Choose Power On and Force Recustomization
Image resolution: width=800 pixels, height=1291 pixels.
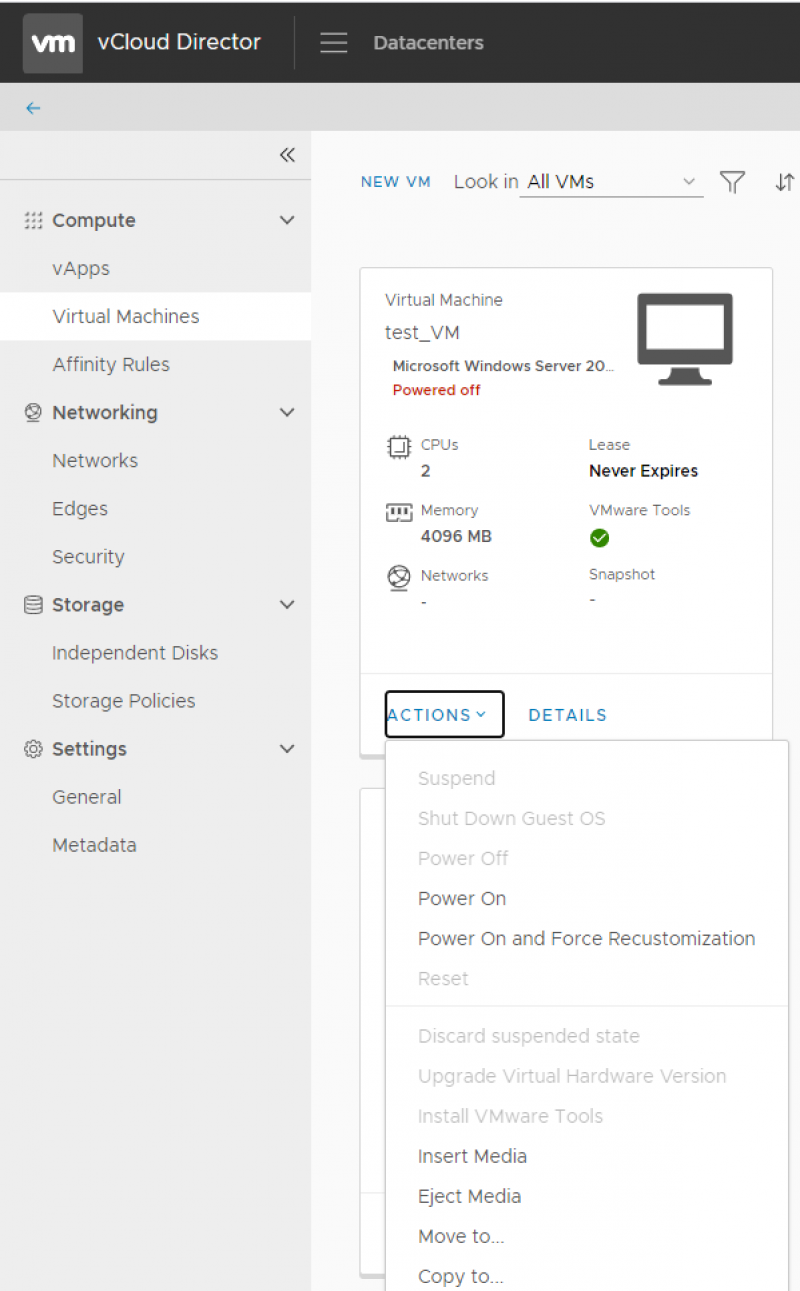pos(587,938)
